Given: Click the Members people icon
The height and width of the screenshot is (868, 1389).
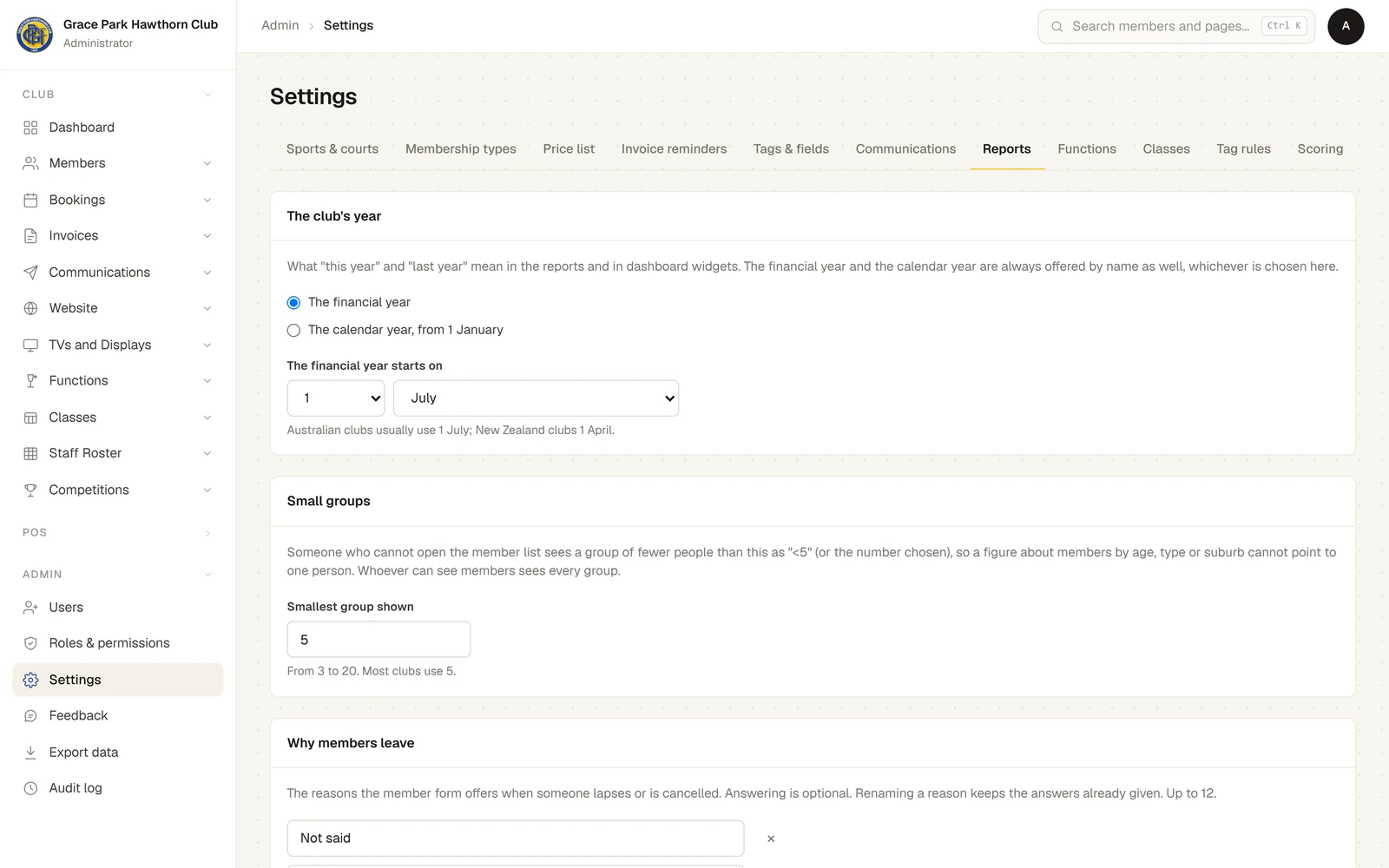Looking at the screenshot, I should click(x=30, y=163).
